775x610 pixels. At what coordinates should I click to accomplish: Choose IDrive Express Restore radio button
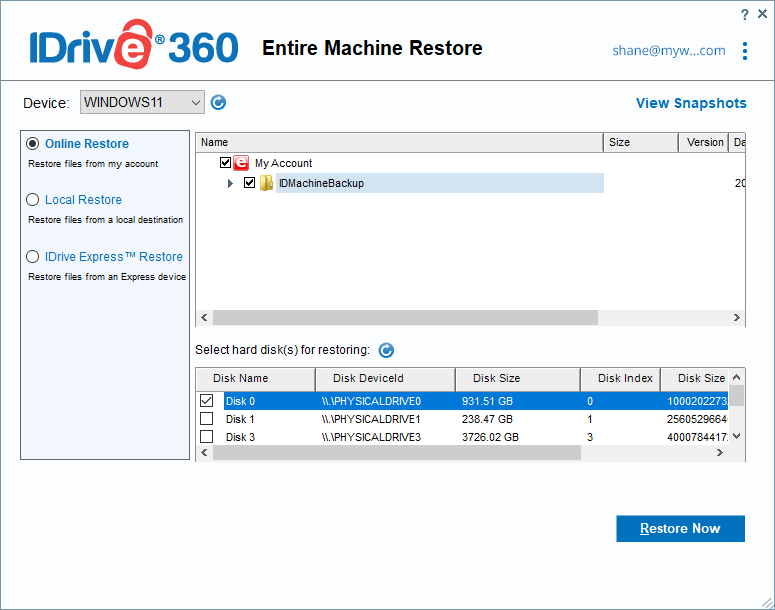(x=33, y=257)
